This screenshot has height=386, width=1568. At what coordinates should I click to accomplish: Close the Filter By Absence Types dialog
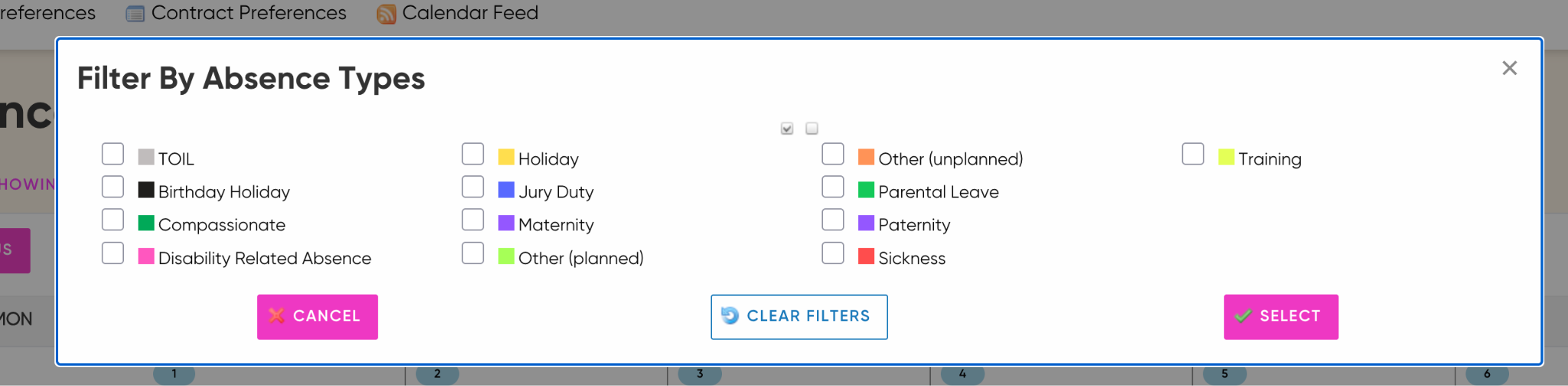coord(1509,68)
